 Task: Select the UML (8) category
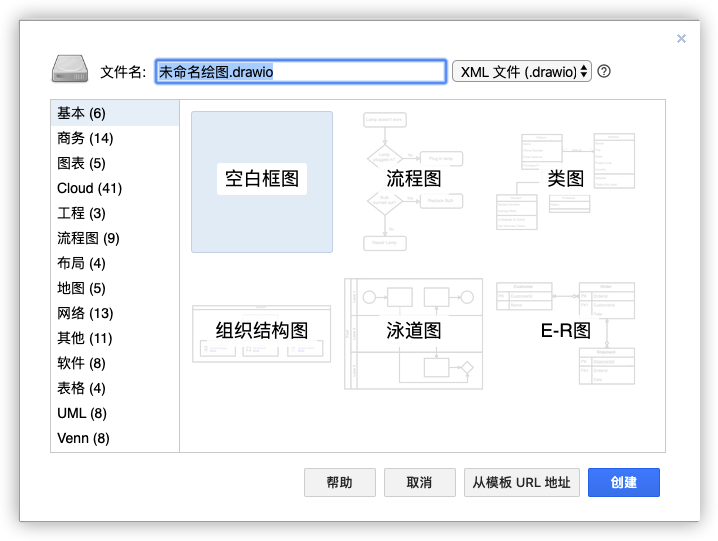click(82, 413)
